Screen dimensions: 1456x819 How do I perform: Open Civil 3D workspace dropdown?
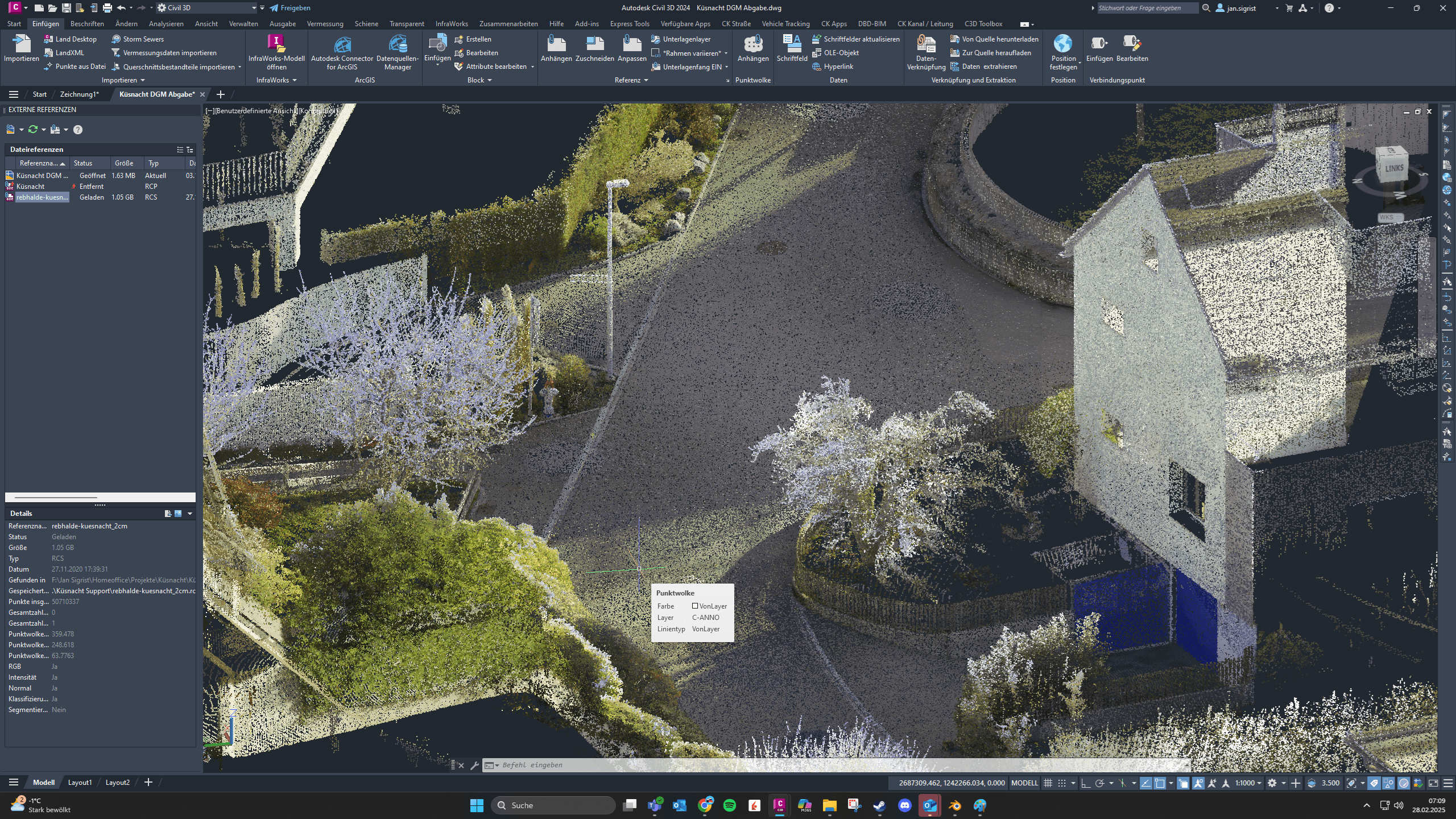(206, 8)
